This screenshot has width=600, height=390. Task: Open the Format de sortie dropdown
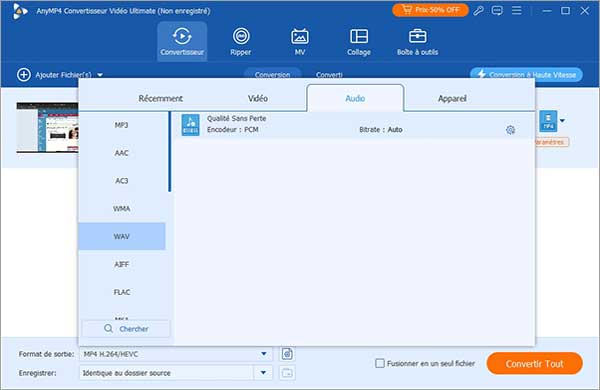(176, 354)
